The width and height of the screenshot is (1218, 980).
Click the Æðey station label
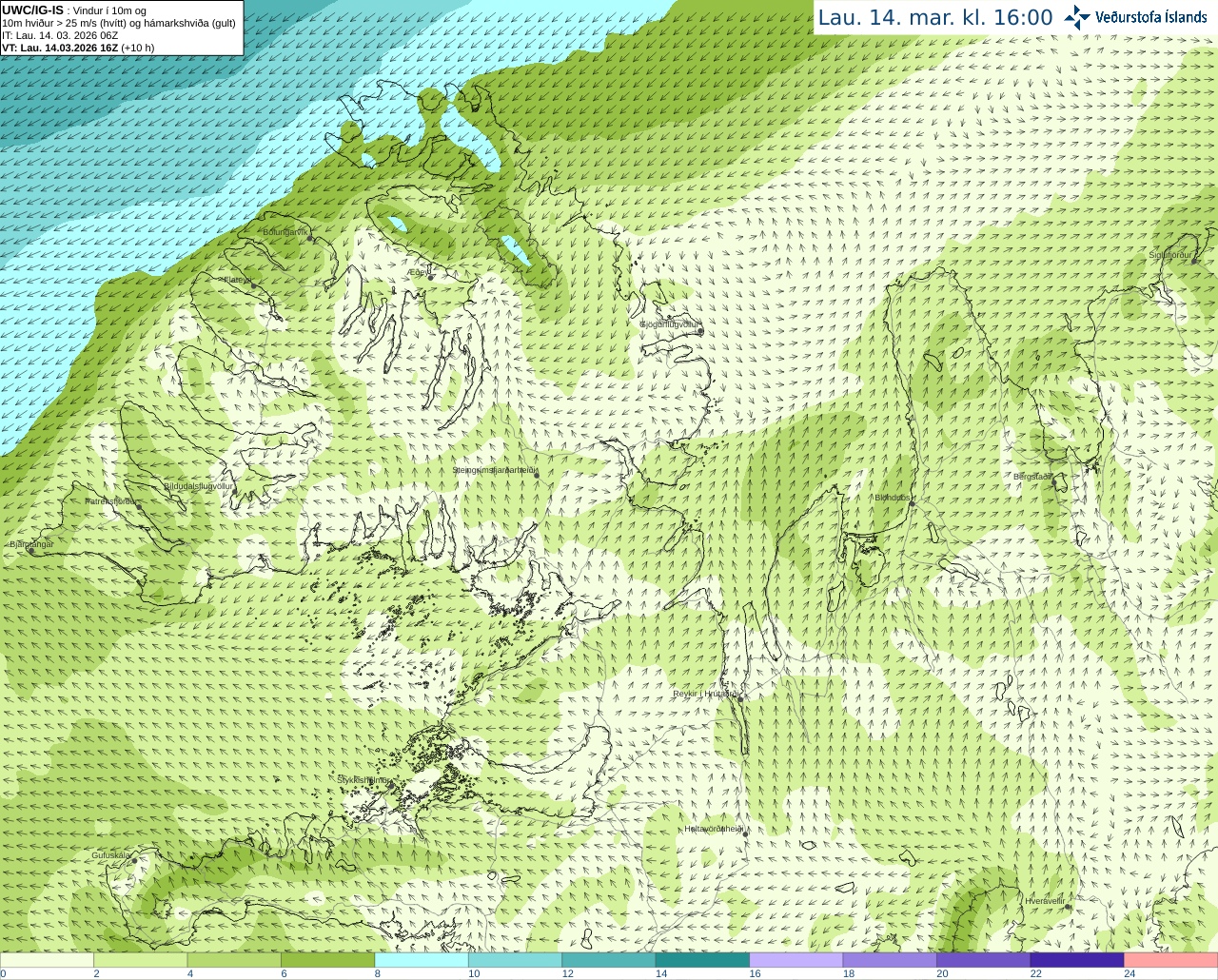[x=419, y=272]
